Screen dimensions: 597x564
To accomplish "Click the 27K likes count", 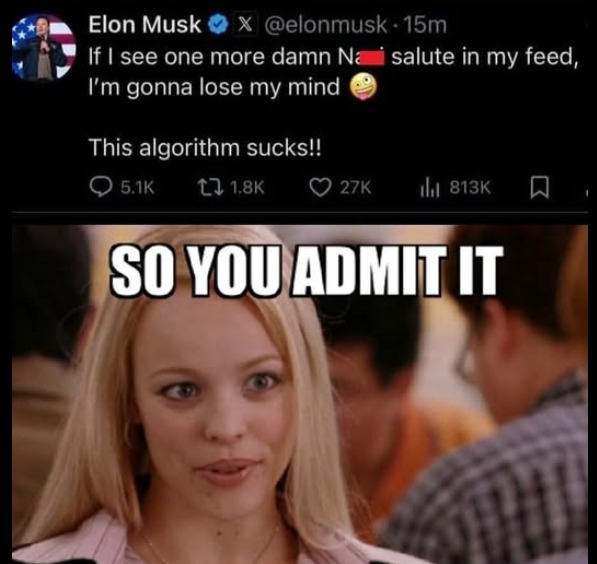I will click(x=355, y=188).
